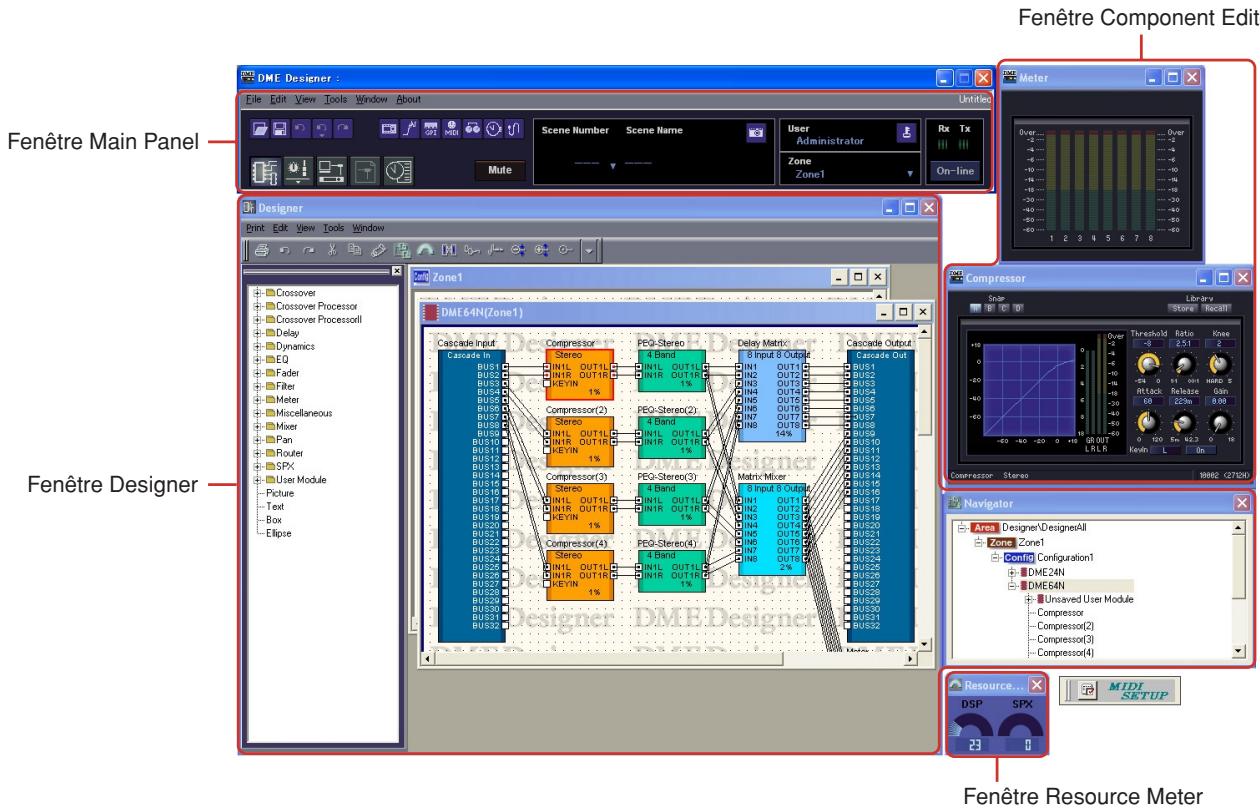
Task: Click the green paste icon in Designer toolbar
Action: tap(402, 251)
